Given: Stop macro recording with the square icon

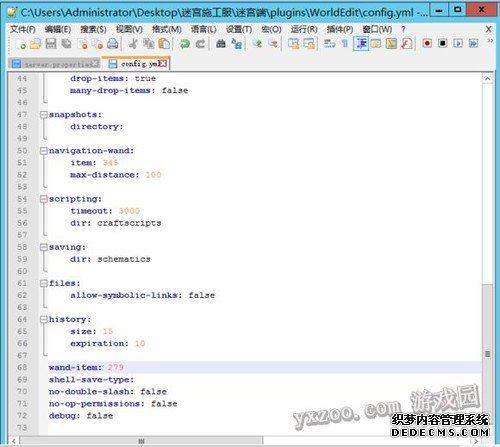Looking at the screenshot, I should (442, 44).
